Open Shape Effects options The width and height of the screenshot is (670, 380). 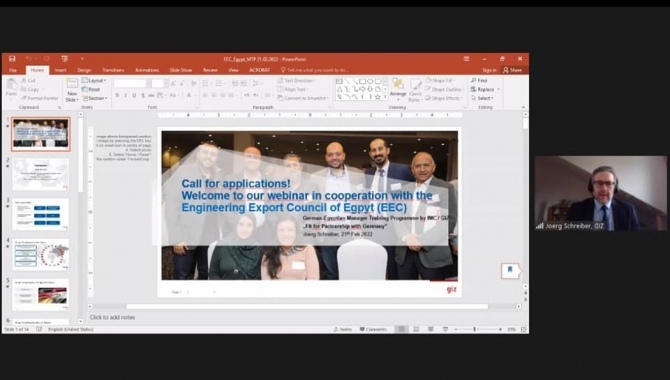(x=443, y=98)
